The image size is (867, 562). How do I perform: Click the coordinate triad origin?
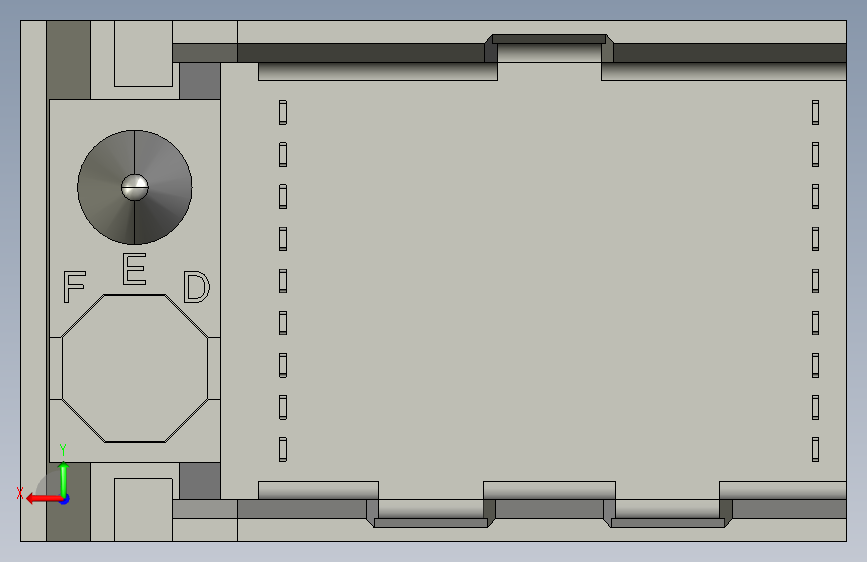(x=64, y=499)
